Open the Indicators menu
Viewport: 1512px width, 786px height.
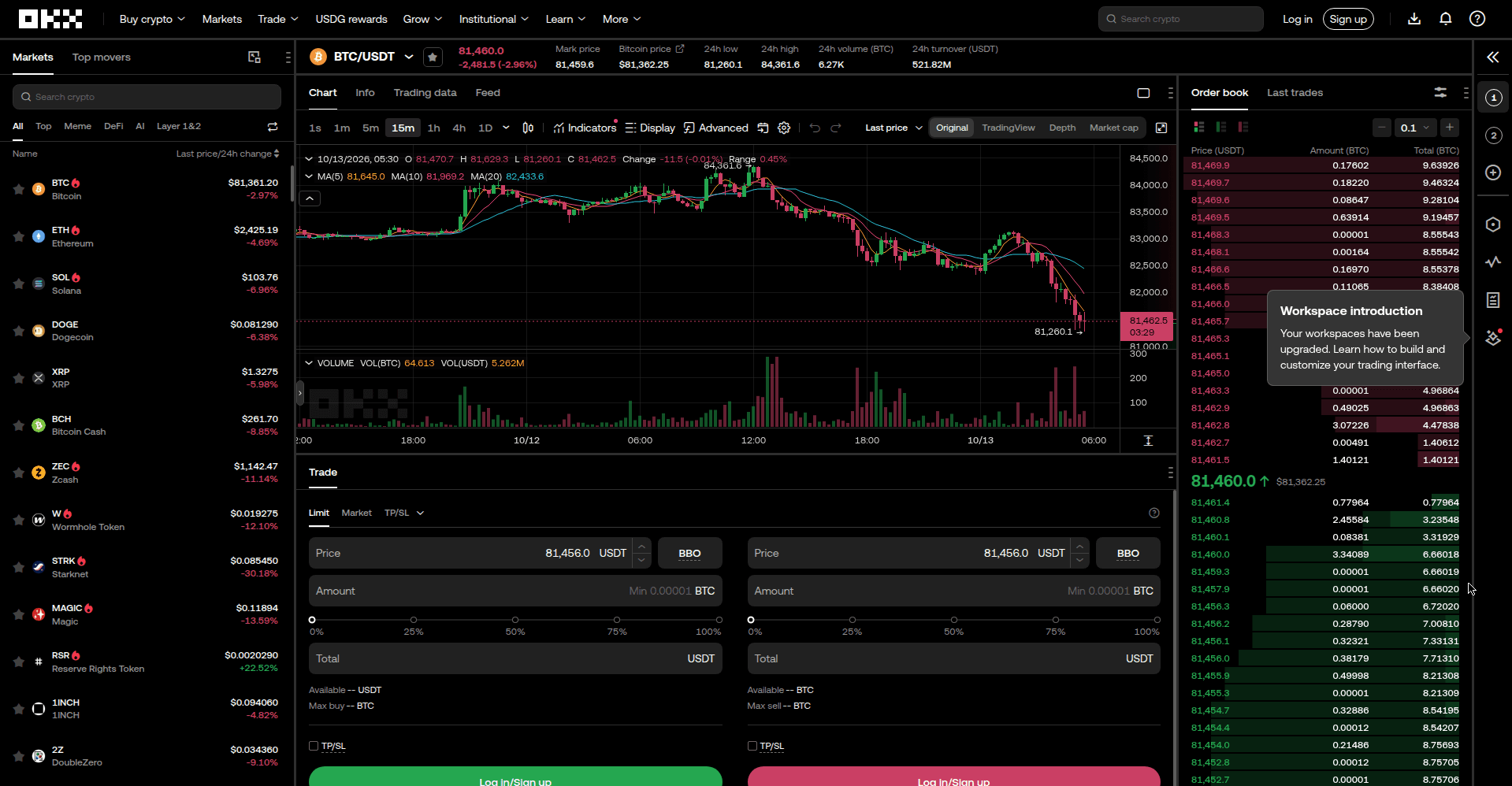pyautogui.click(x=585, y=128)
